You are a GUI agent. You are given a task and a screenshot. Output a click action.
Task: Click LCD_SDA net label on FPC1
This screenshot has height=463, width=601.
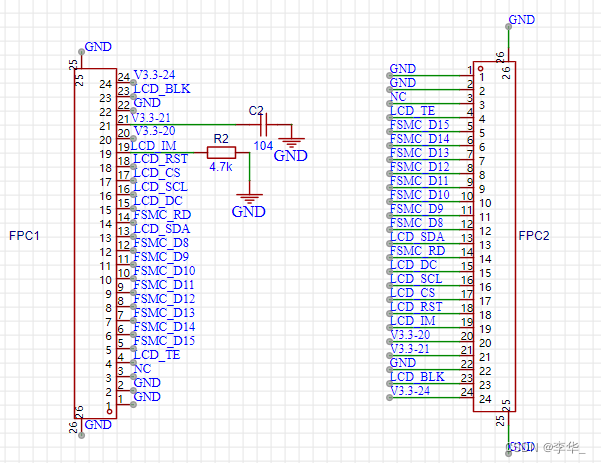coord(162,229)
